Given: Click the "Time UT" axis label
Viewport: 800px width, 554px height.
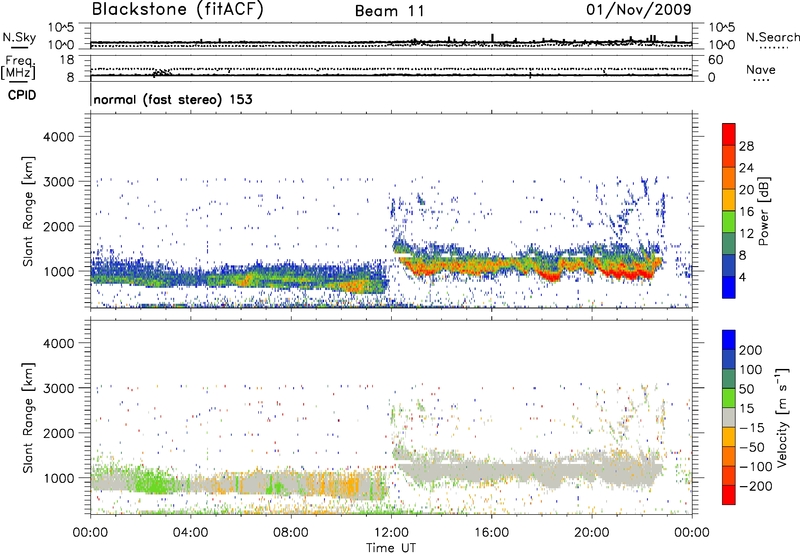Looking at the screenshot, I should tap(391, 548).
